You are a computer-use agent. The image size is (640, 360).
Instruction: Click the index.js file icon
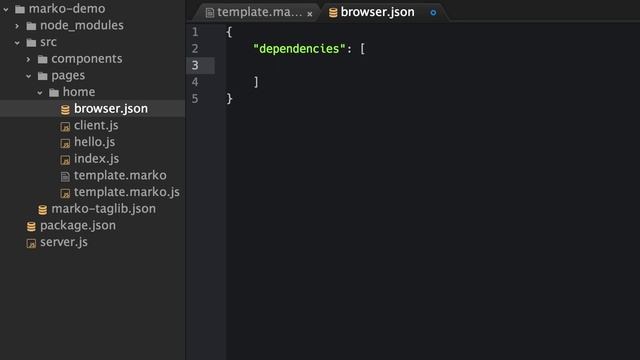pos(65,160)
